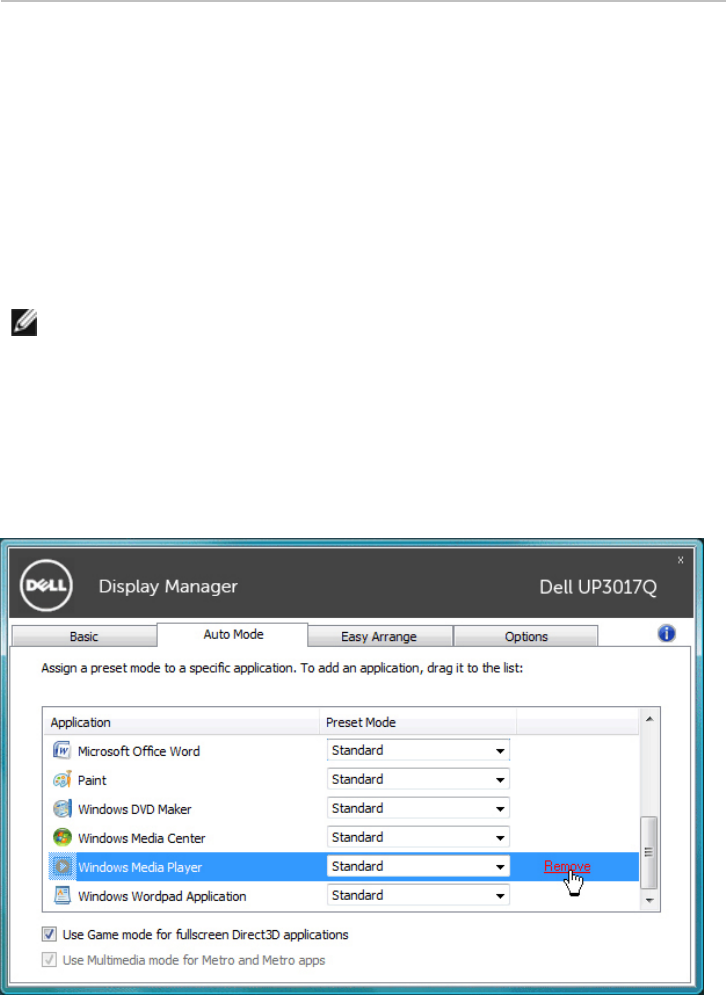This screenshot has height=995, width=726.
Task: Click the Windows Wordpad Application icon
Action: 62,895
